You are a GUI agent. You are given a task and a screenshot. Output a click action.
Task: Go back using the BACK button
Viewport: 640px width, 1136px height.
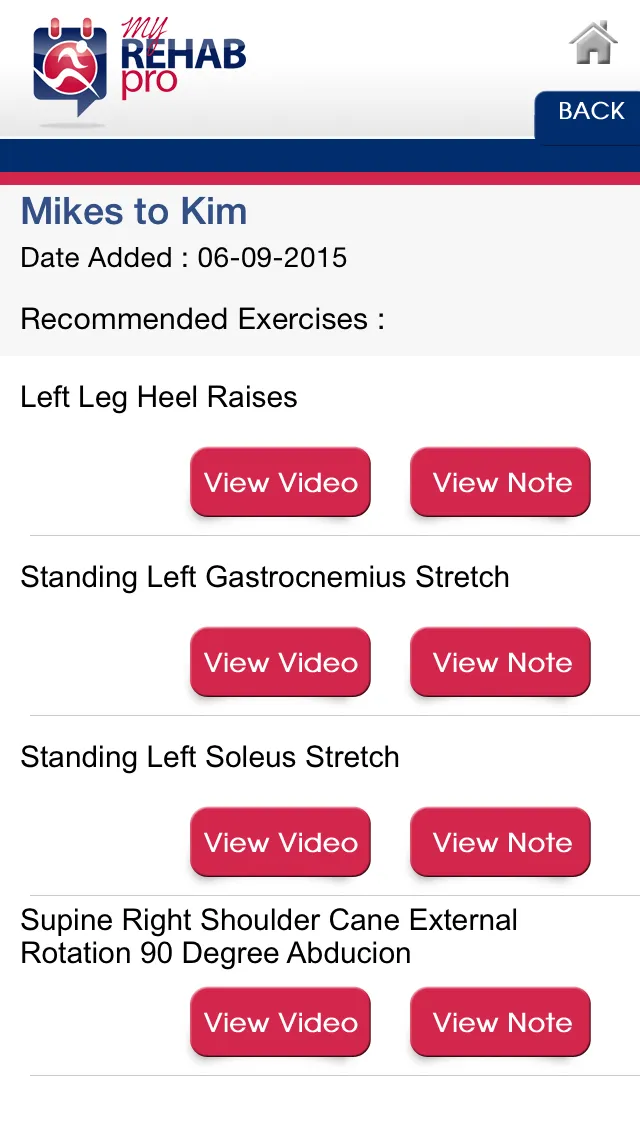(x=587, y=114)
